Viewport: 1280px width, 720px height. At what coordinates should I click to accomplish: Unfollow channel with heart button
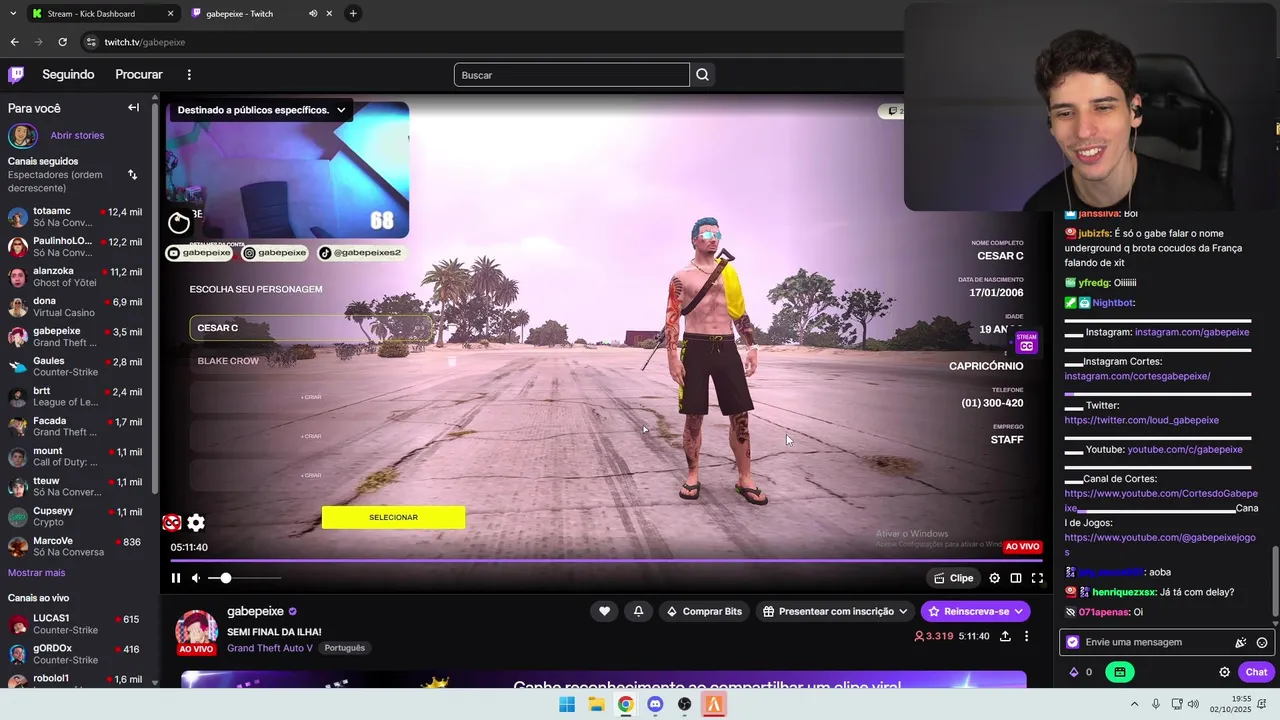604,611
